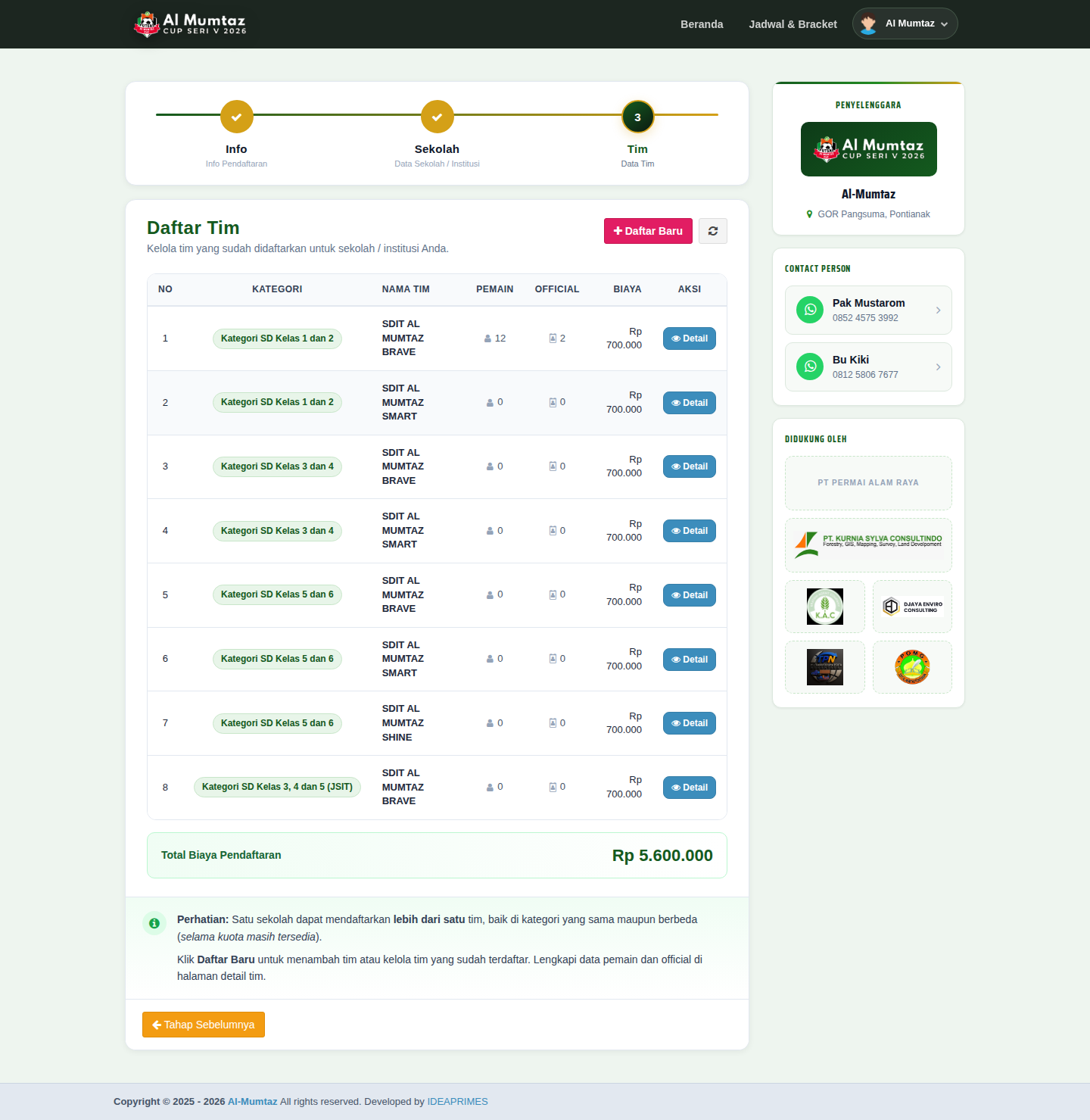The image size is (1090, 1120).
Task: Click official icon in row 3
Action: click(x=553, y=466)
